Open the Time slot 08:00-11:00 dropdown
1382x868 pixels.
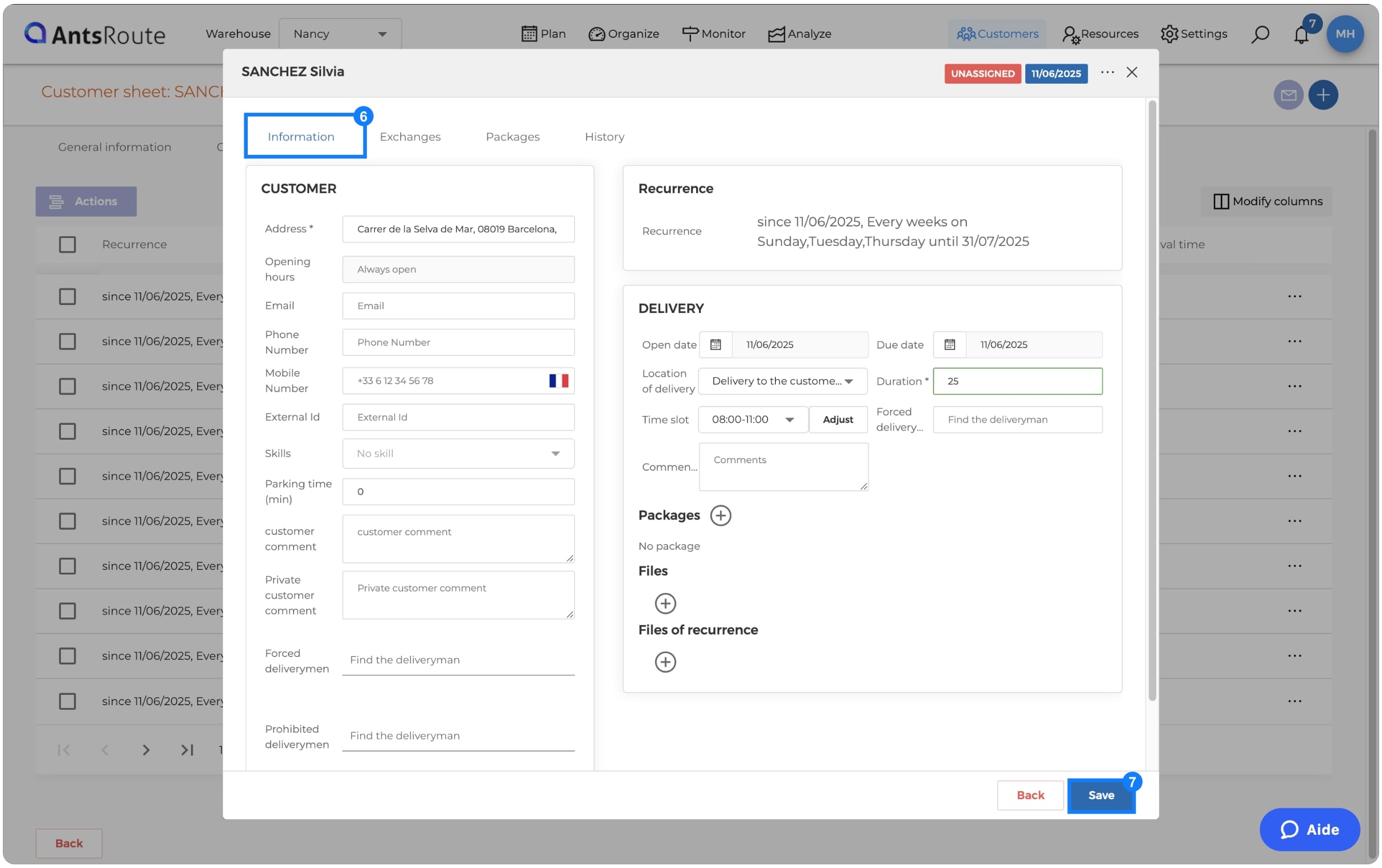coord(753,419)
